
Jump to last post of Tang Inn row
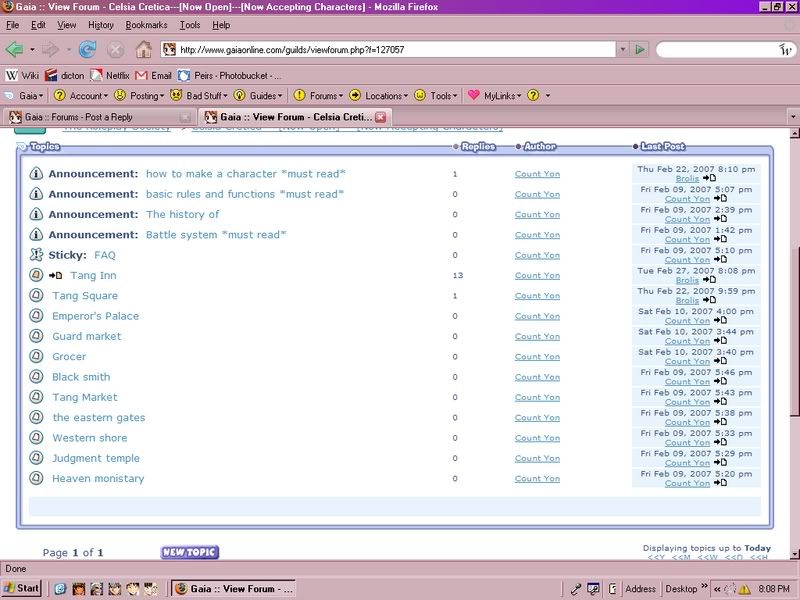pos(709,280)
